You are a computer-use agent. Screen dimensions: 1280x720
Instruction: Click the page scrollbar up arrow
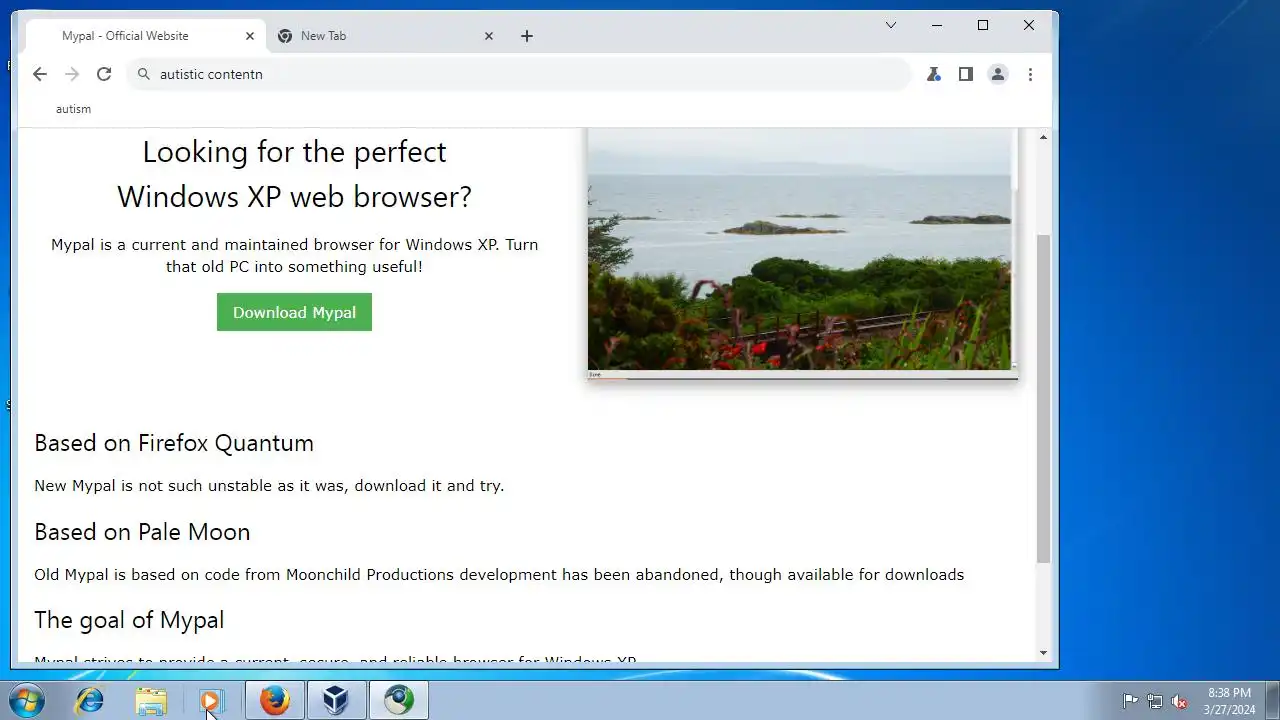(x=1043, y=137)
